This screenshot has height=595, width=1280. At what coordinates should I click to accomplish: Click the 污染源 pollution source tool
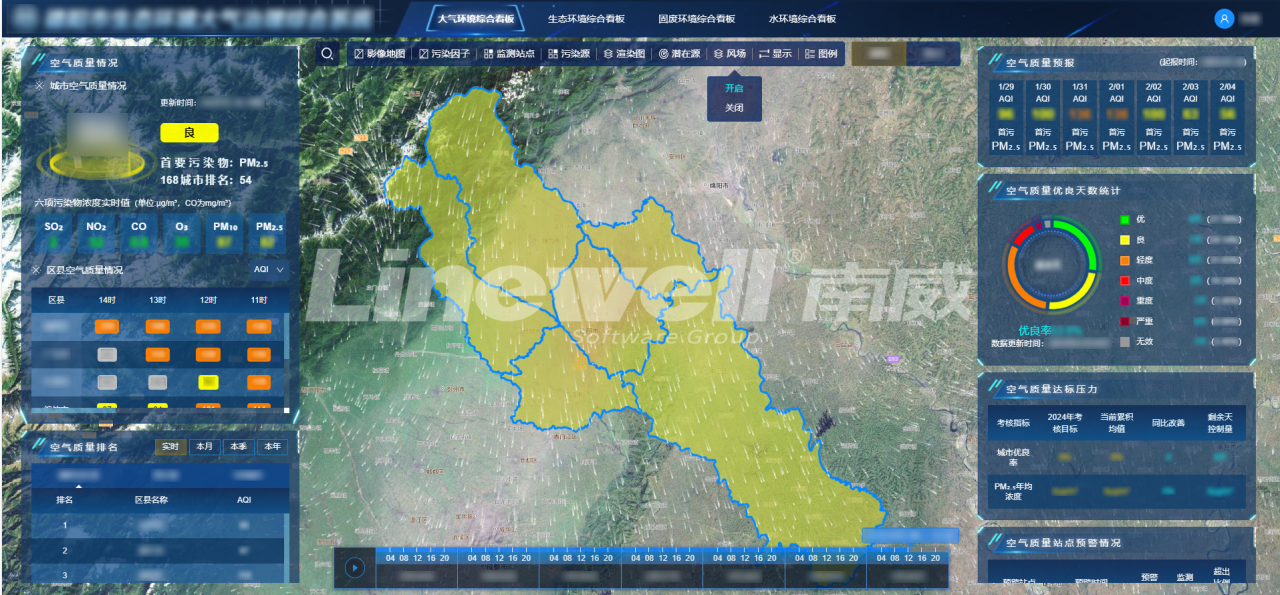569,54
